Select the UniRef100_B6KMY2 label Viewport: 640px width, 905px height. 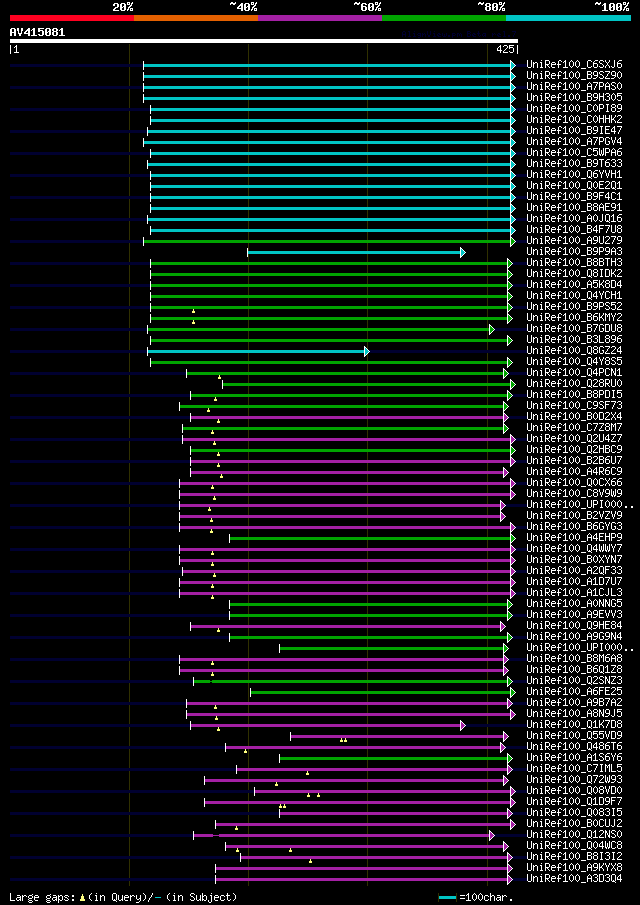tap(574, 317)
